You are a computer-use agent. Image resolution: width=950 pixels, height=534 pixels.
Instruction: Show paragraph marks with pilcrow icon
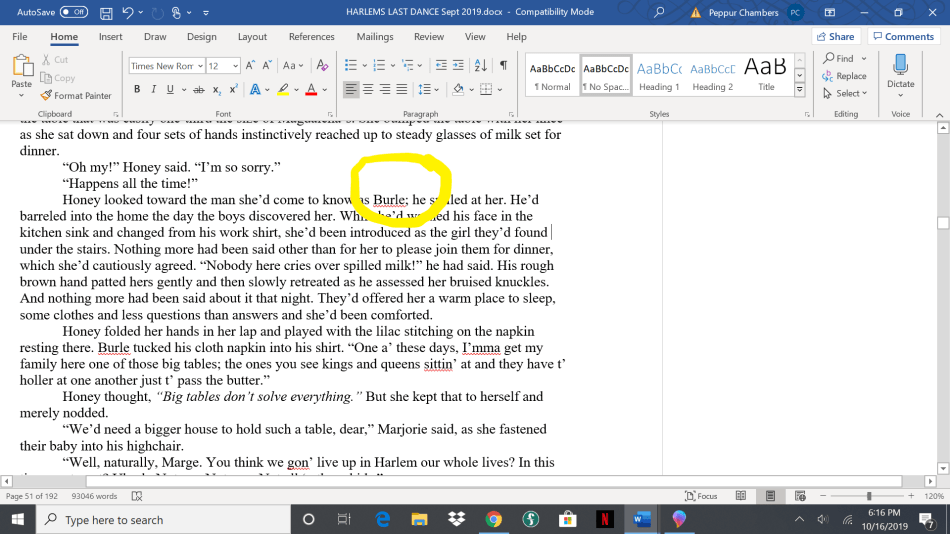[x=503, y=66]
